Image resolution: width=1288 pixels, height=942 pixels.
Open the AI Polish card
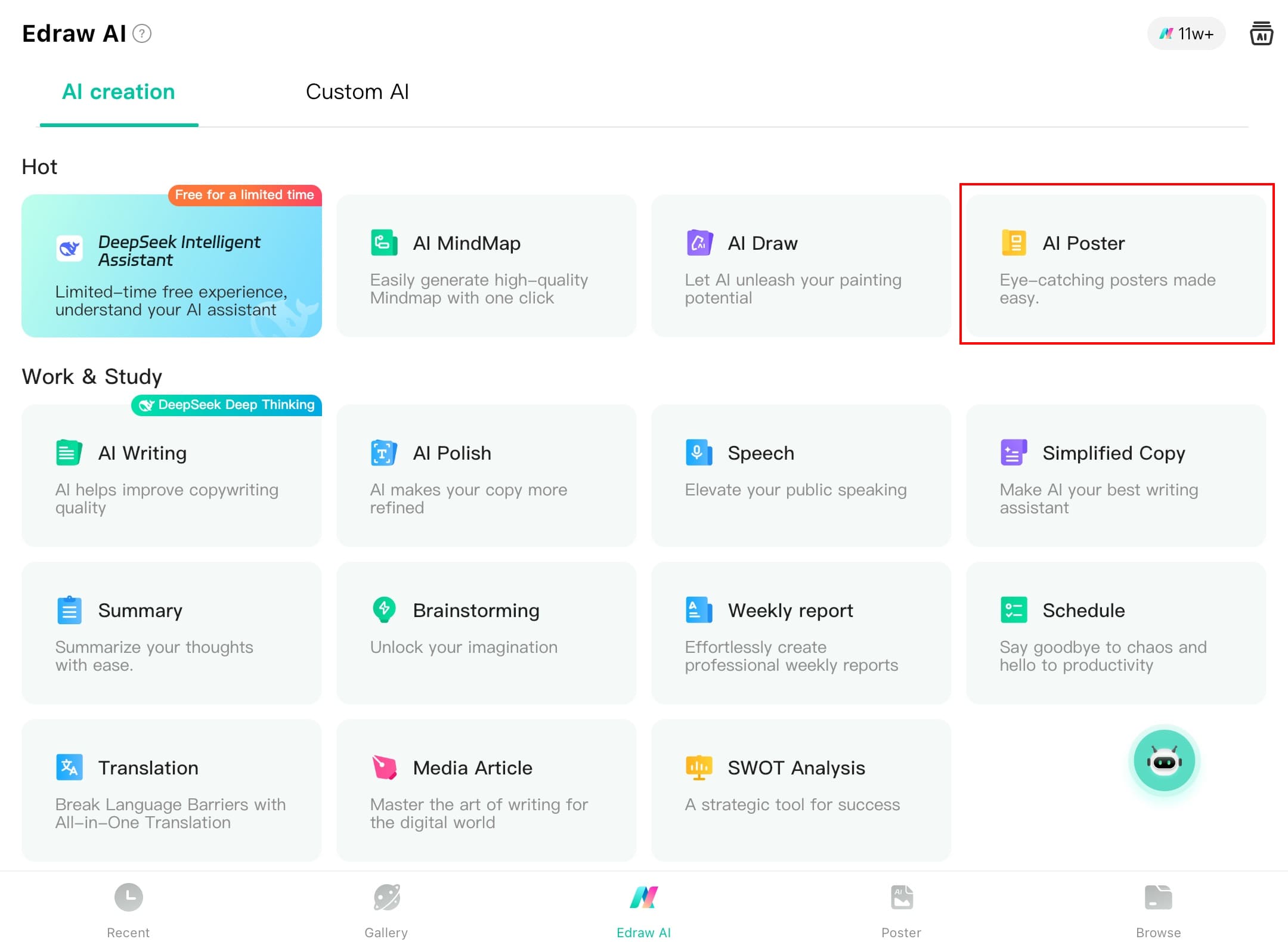point(486,476)
